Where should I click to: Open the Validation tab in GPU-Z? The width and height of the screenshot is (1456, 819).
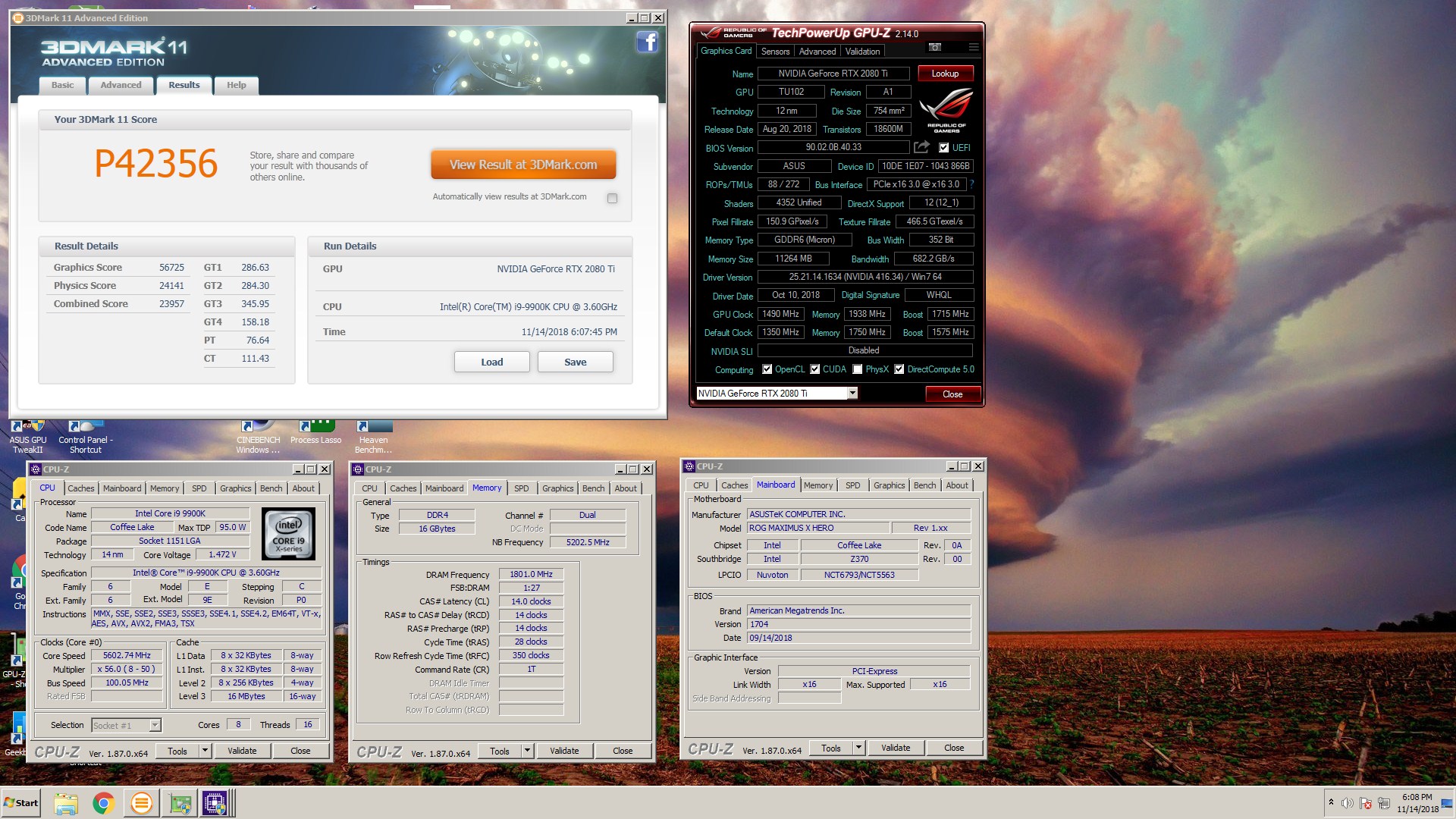[x=863, y=51]
